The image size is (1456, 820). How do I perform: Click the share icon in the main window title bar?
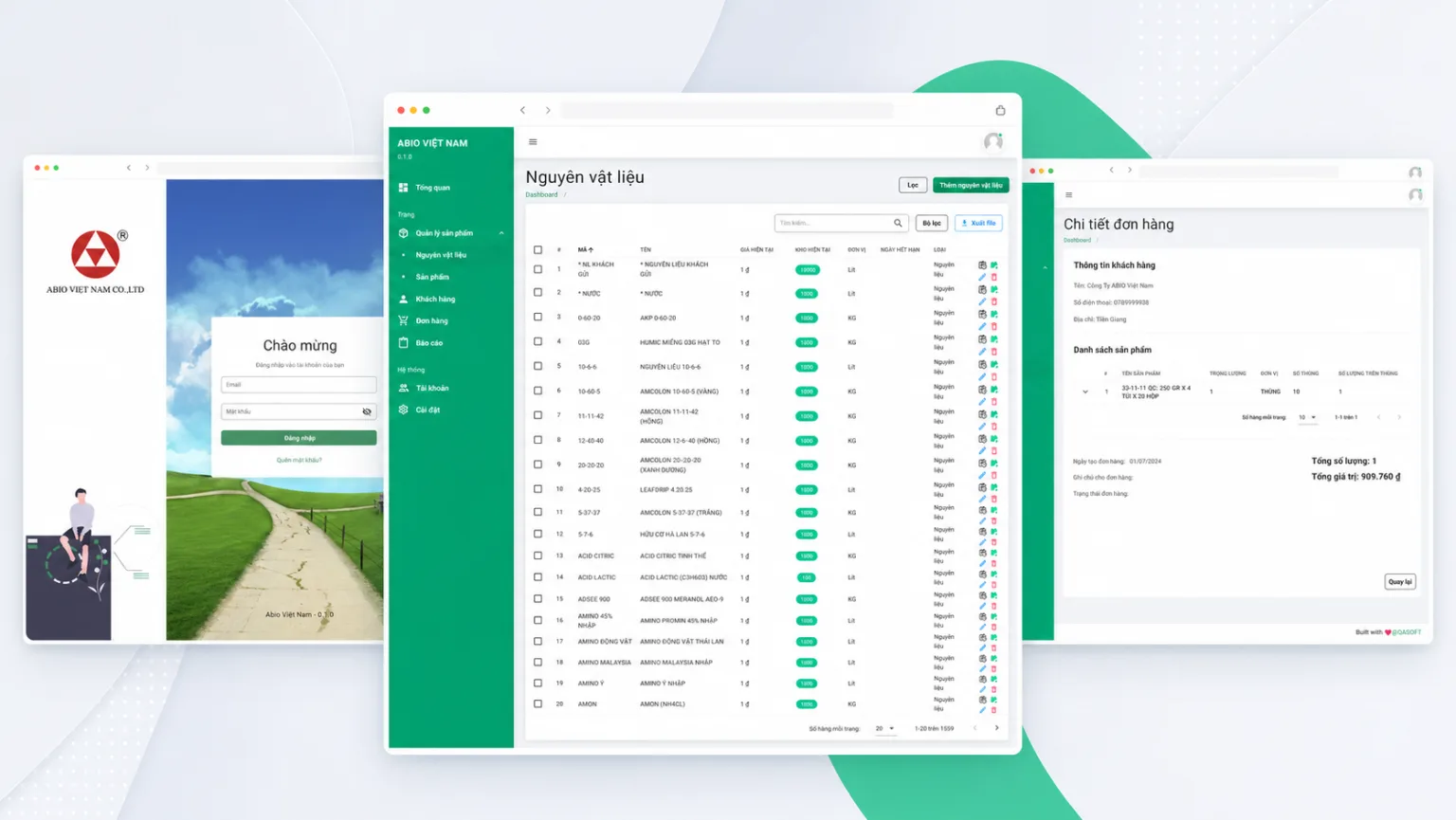pos(1000,110)
